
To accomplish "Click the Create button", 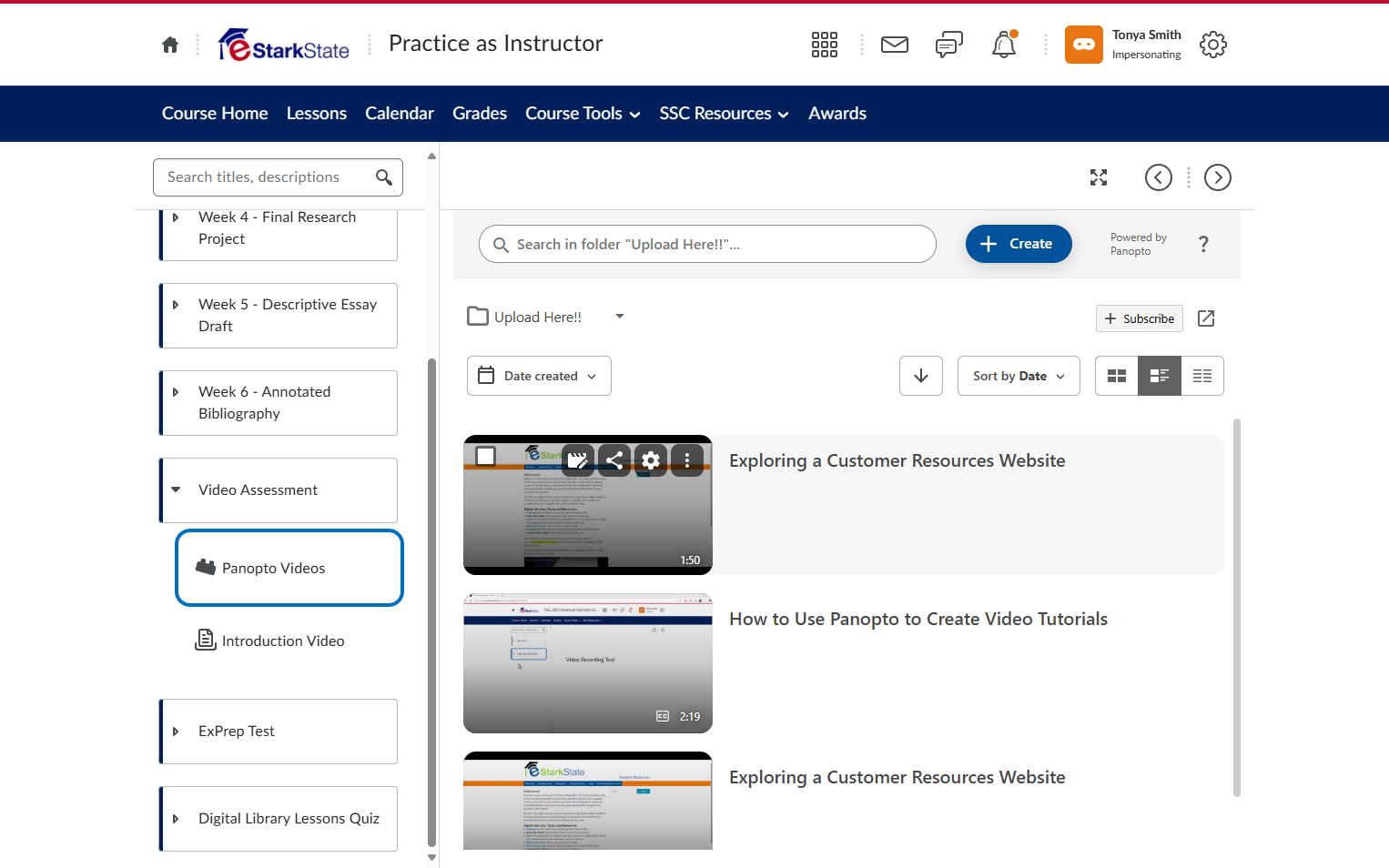I will coord(1019,244).
